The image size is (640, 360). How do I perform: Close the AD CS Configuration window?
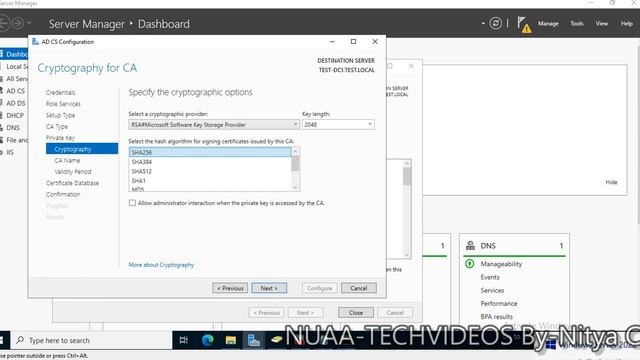coord(375,42)
